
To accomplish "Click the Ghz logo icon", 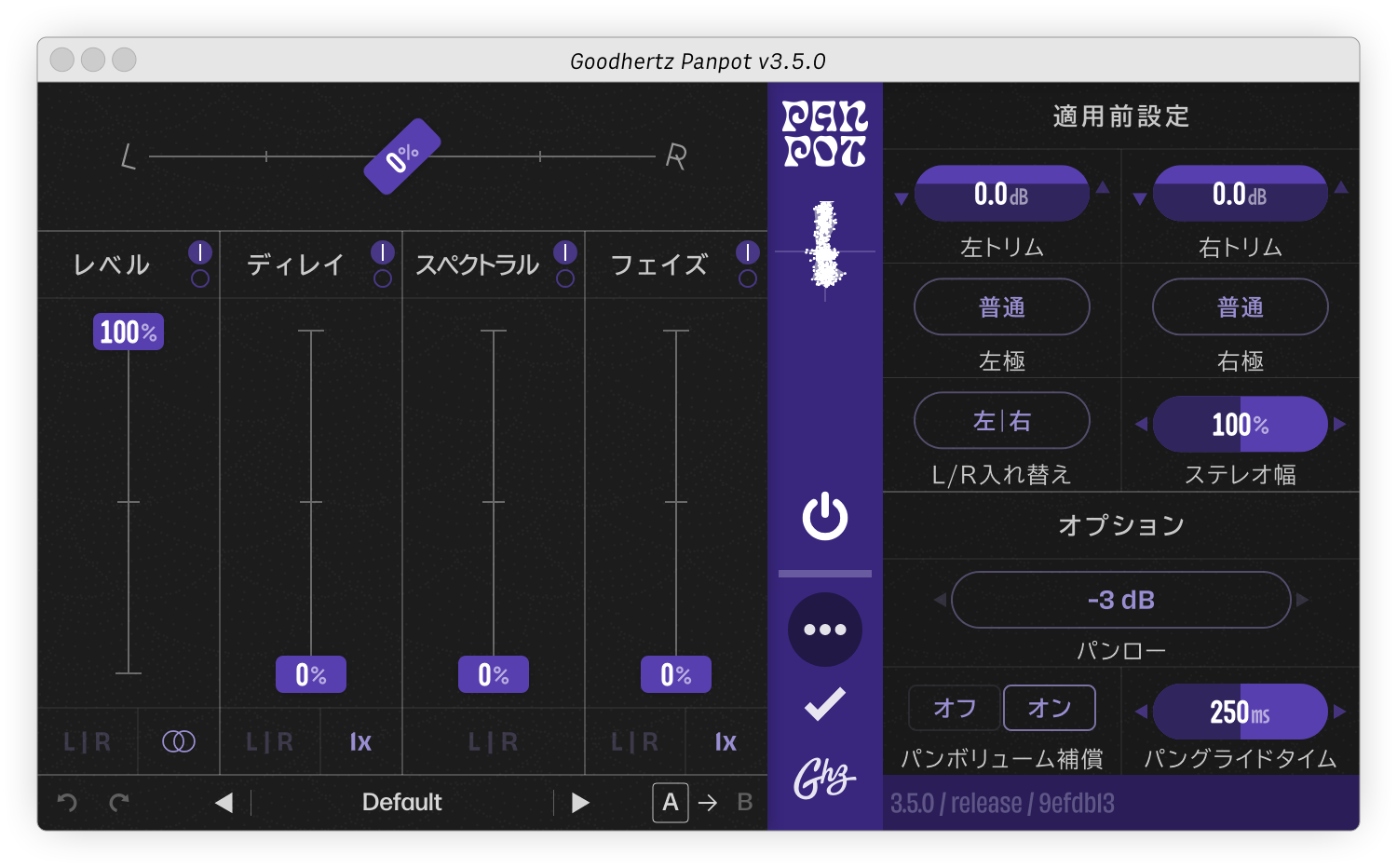I will tap(825, 779).
